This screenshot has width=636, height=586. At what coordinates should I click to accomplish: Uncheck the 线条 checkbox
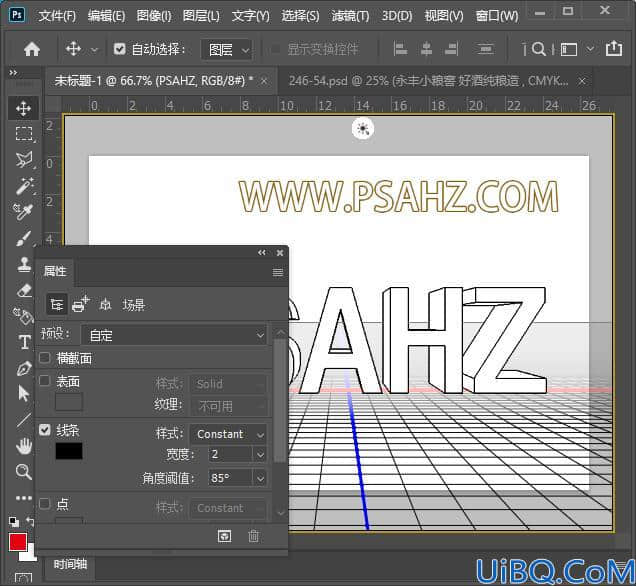45,429
